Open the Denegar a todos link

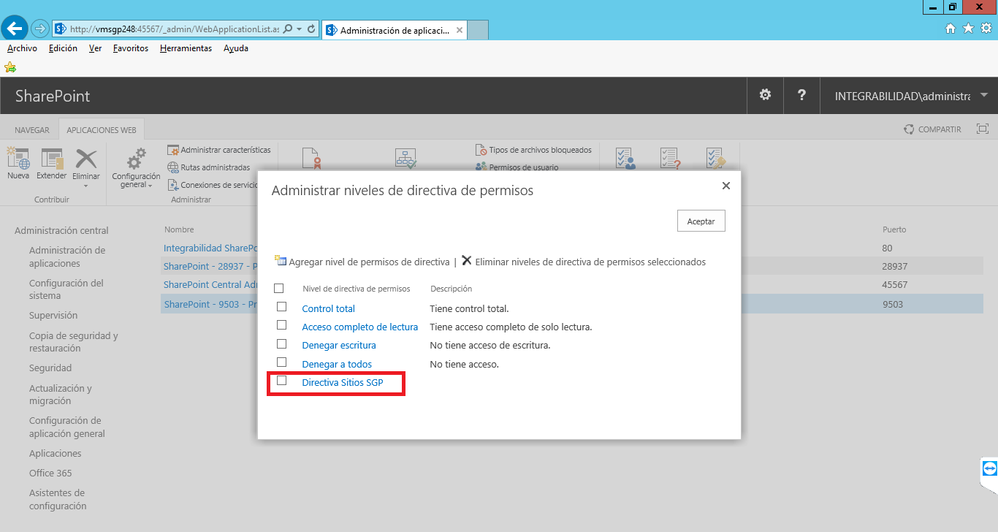[x=337, y=364]
